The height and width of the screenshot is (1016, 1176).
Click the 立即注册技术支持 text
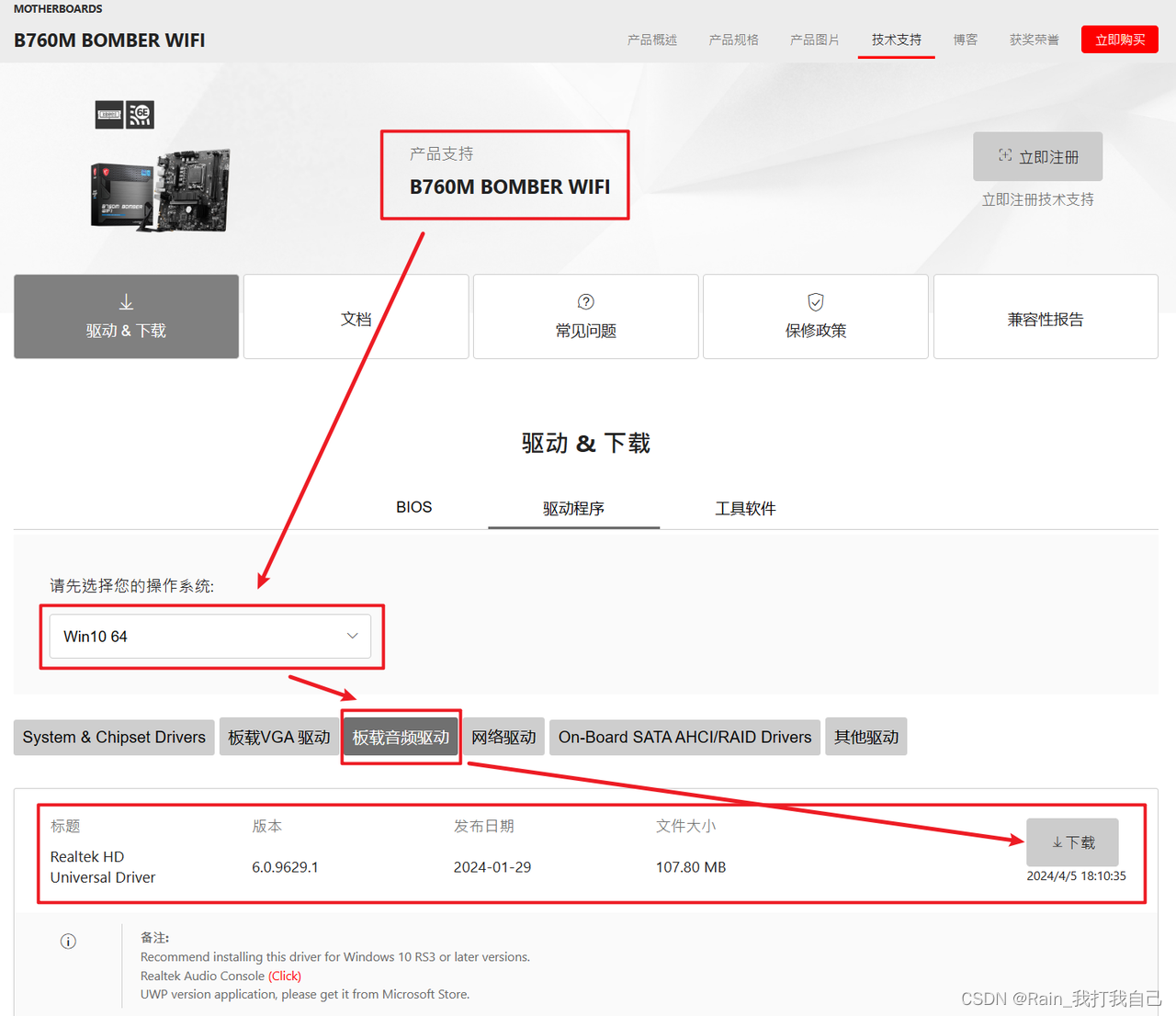click(x=1037, y=199)
